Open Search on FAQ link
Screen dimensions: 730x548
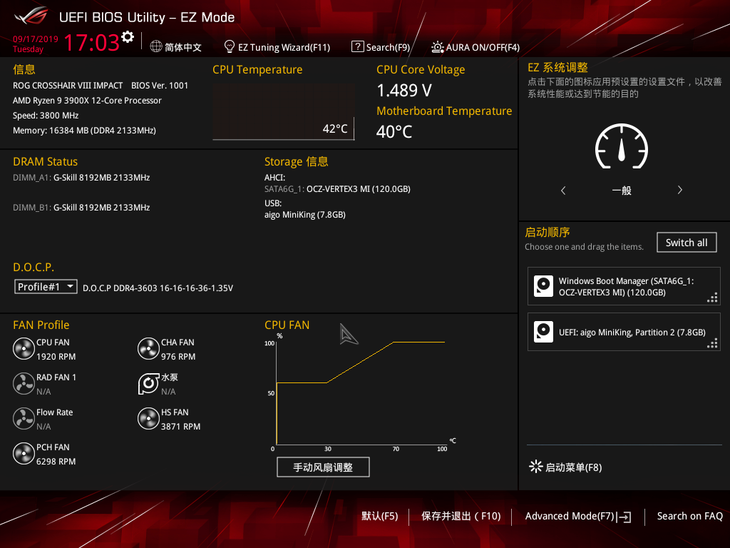[x=690, y=516]
